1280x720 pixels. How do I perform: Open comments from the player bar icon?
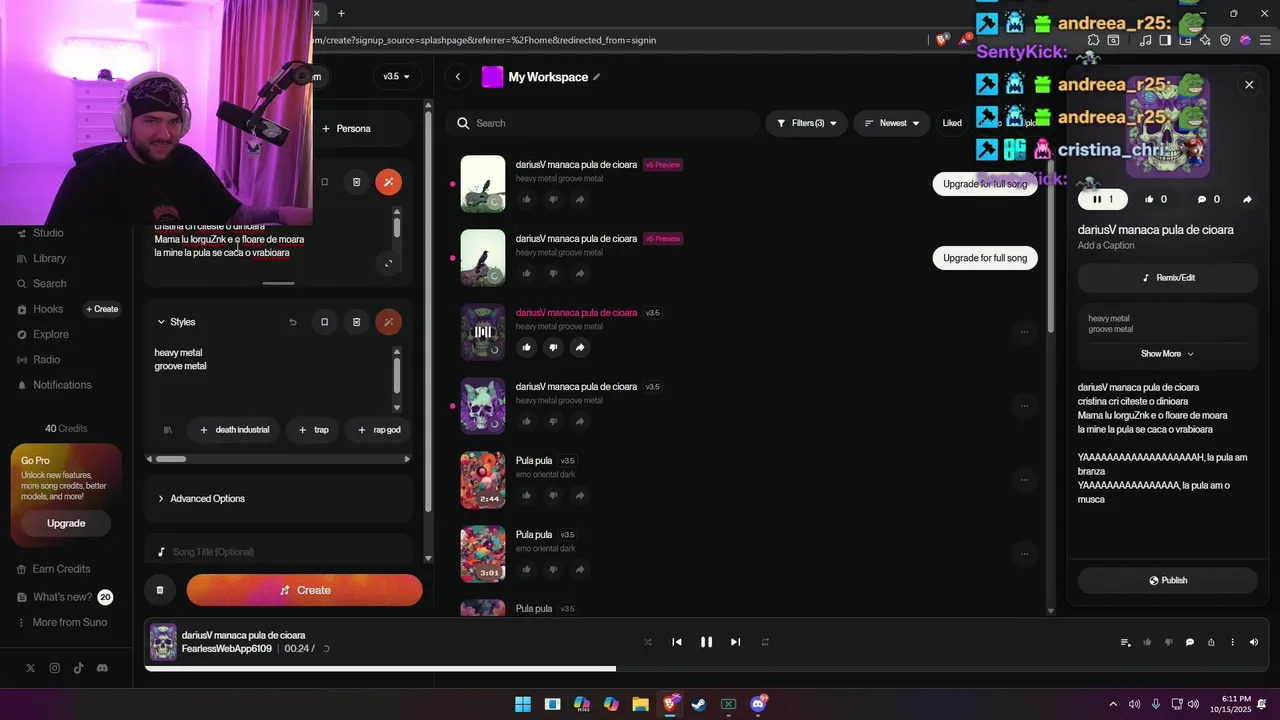1190,642
